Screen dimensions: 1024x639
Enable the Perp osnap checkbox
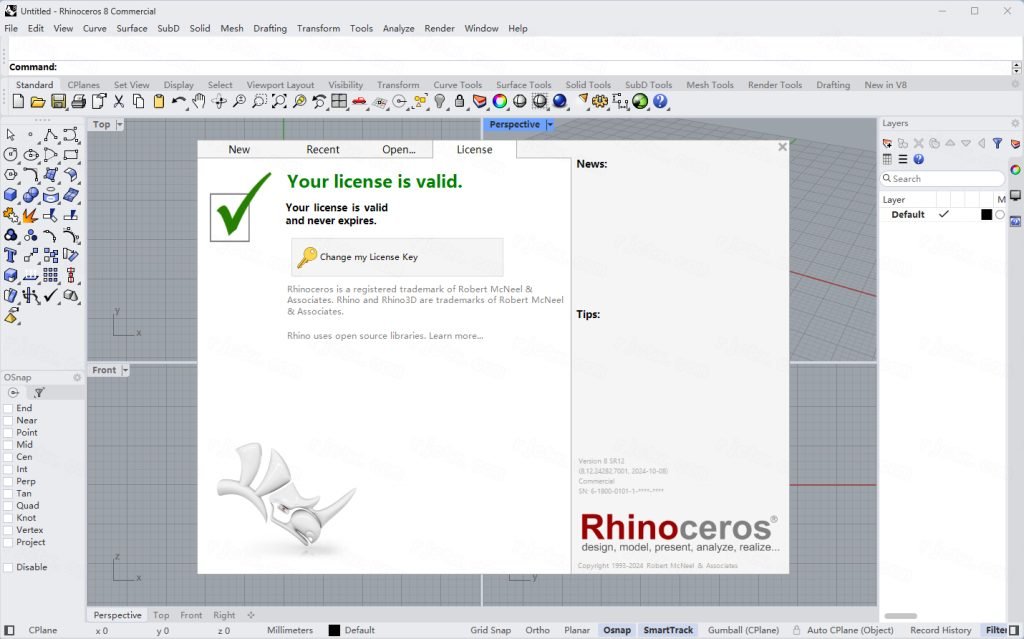click(x=8, y=482)
